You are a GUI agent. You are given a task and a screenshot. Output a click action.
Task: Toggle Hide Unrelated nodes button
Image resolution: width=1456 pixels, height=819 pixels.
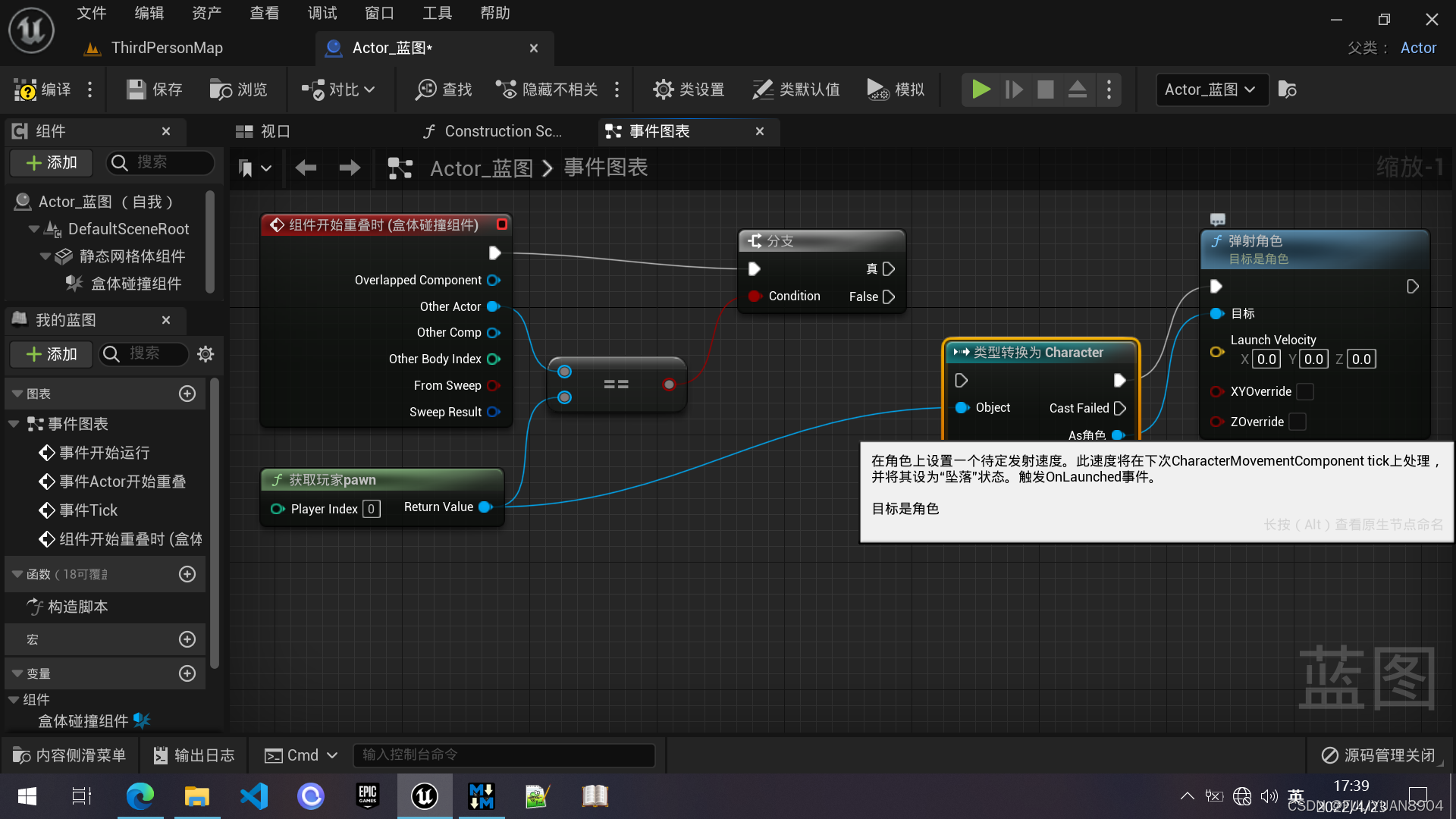click(546, 90)
